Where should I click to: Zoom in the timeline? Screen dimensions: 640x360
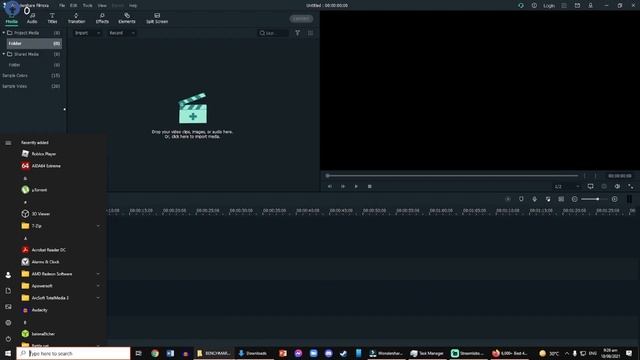point(615,199)
